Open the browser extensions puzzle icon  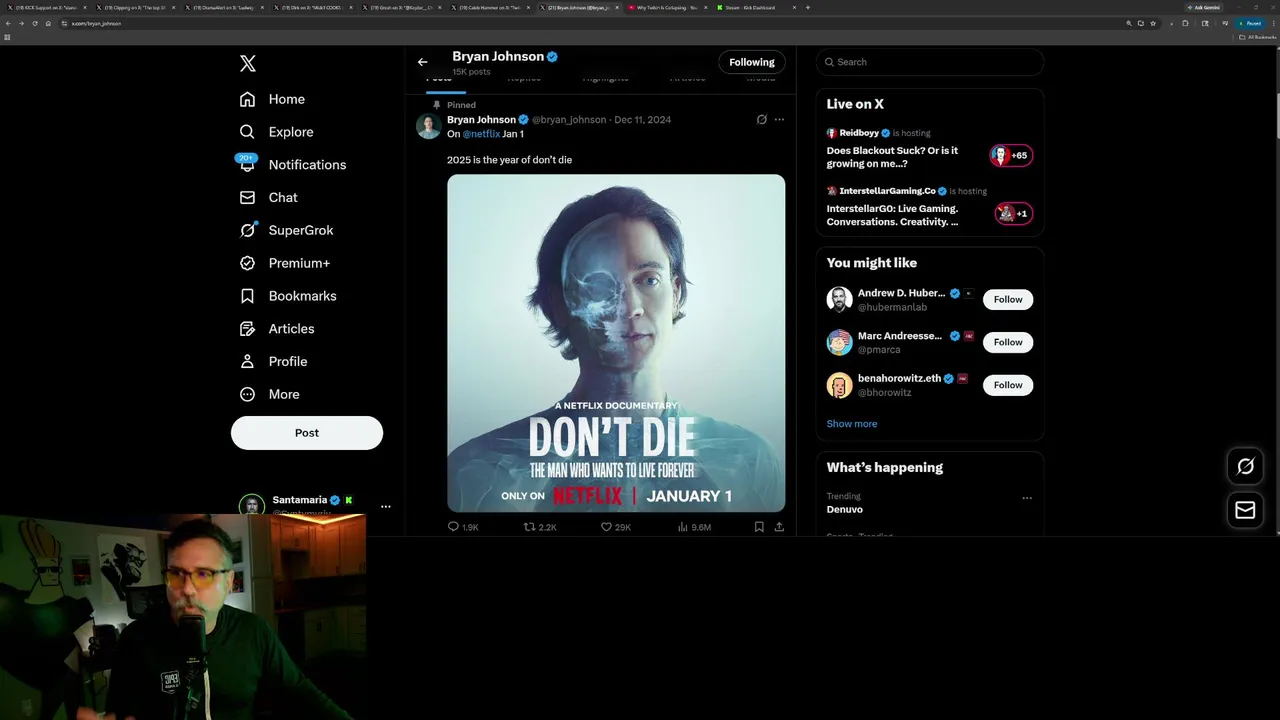point(1185,23)
